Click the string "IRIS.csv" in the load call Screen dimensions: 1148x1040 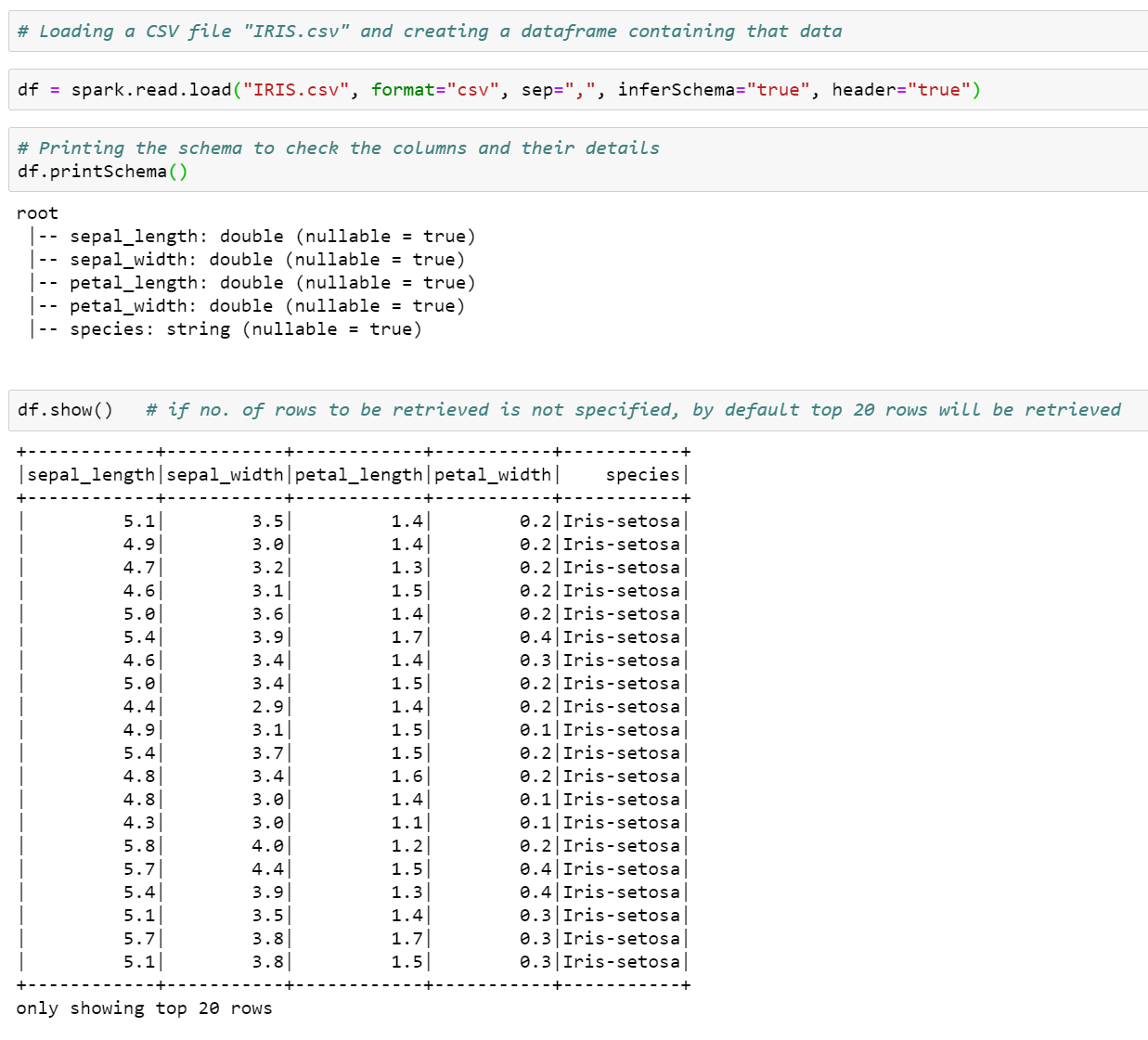[297, 90]
